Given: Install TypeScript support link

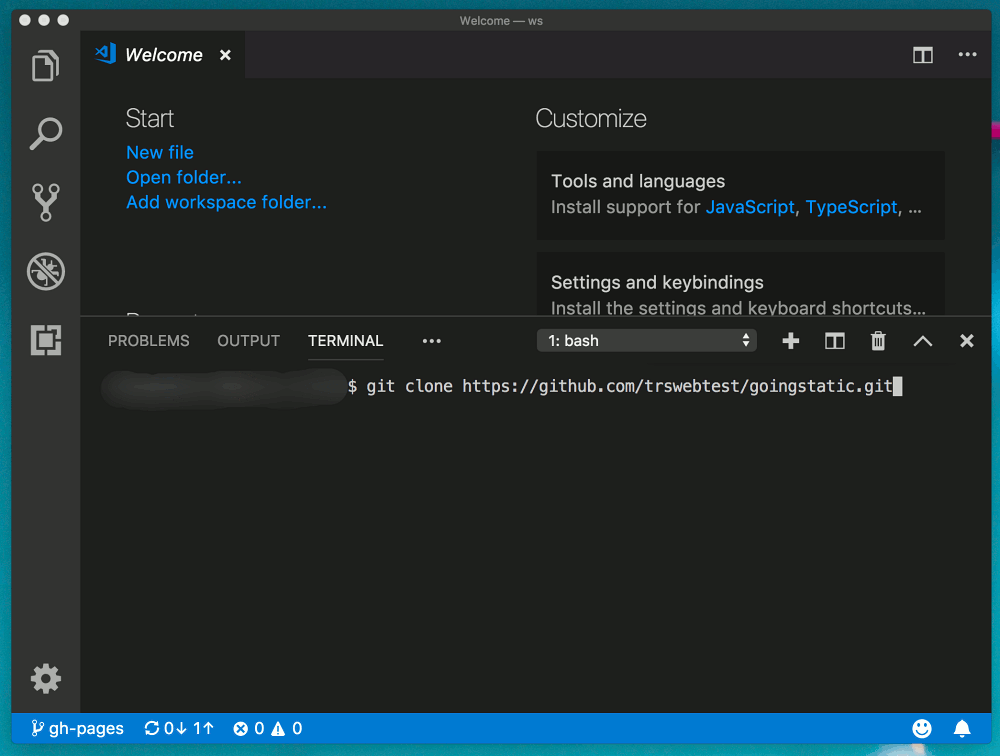Looking at the screenshot, I should [851, 207].
